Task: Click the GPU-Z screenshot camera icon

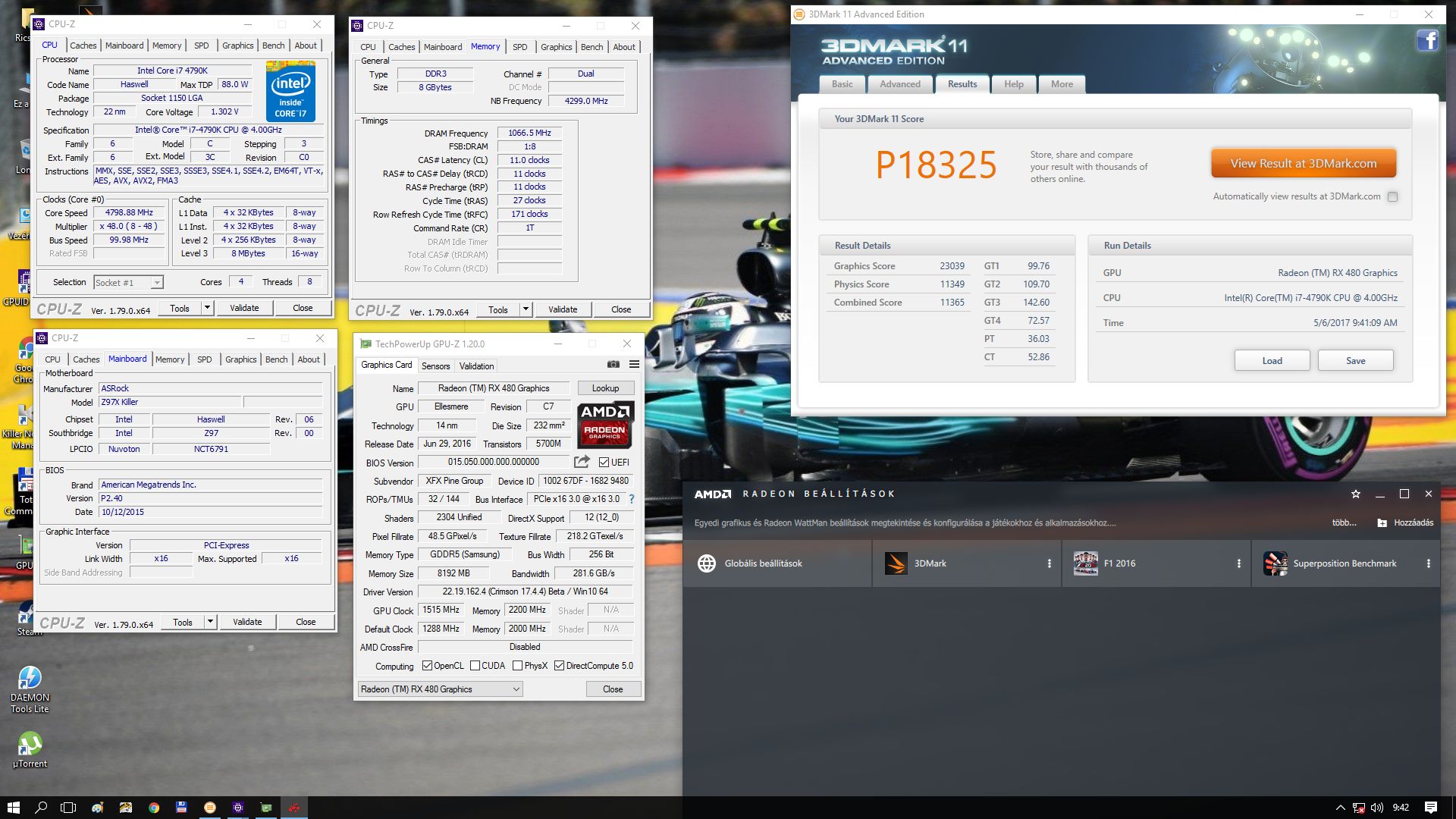Action: [x=613, y=365]
